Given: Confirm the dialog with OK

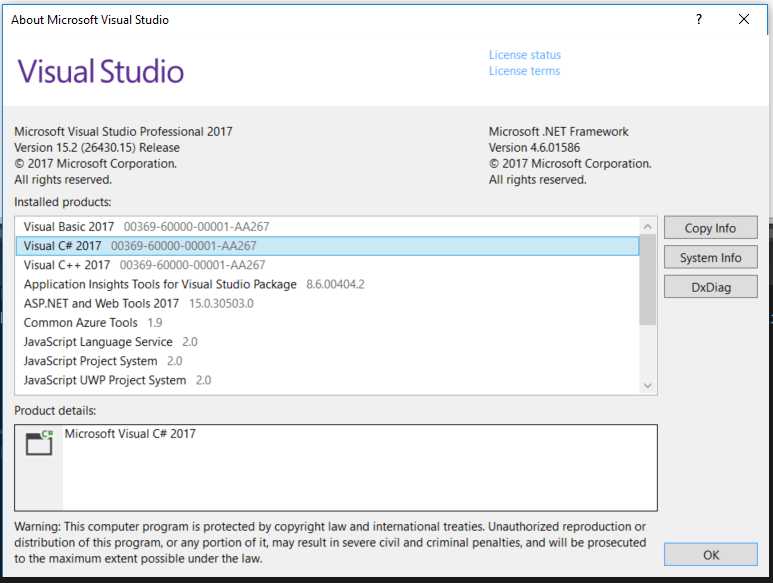Looking at the screenshot, I should pyautogui.click(x=710, y=555).
